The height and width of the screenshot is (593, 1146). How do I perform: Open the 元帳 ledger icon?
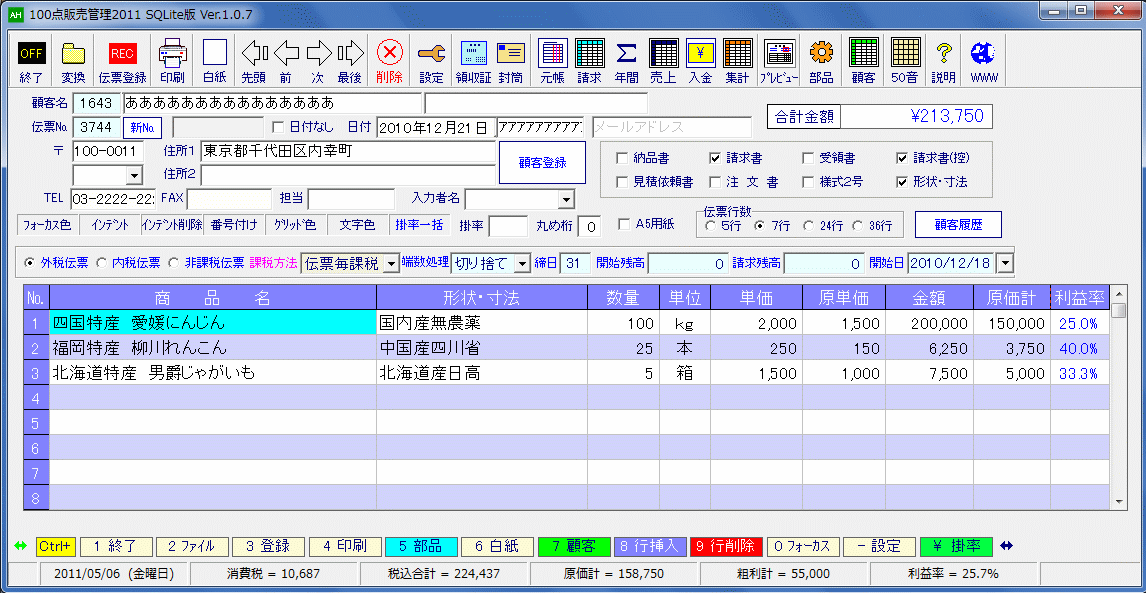(x=553, y=61)
